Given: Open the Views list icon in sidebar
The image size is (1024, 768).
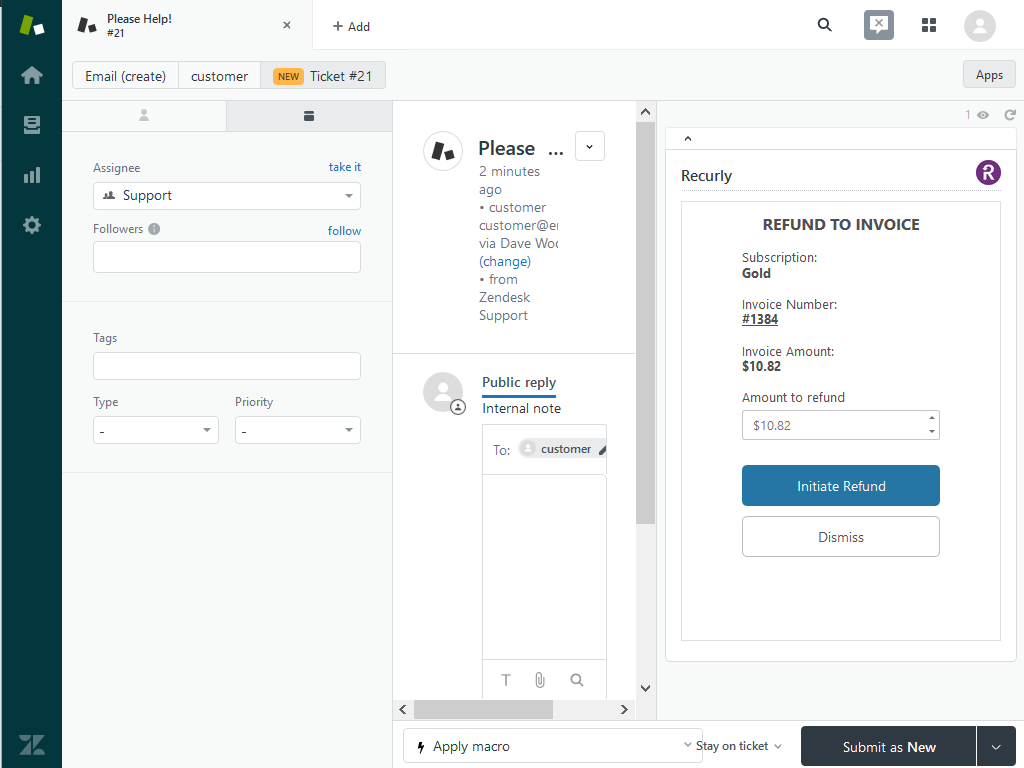Looking at the screenshot, I should tap(31, 125).
